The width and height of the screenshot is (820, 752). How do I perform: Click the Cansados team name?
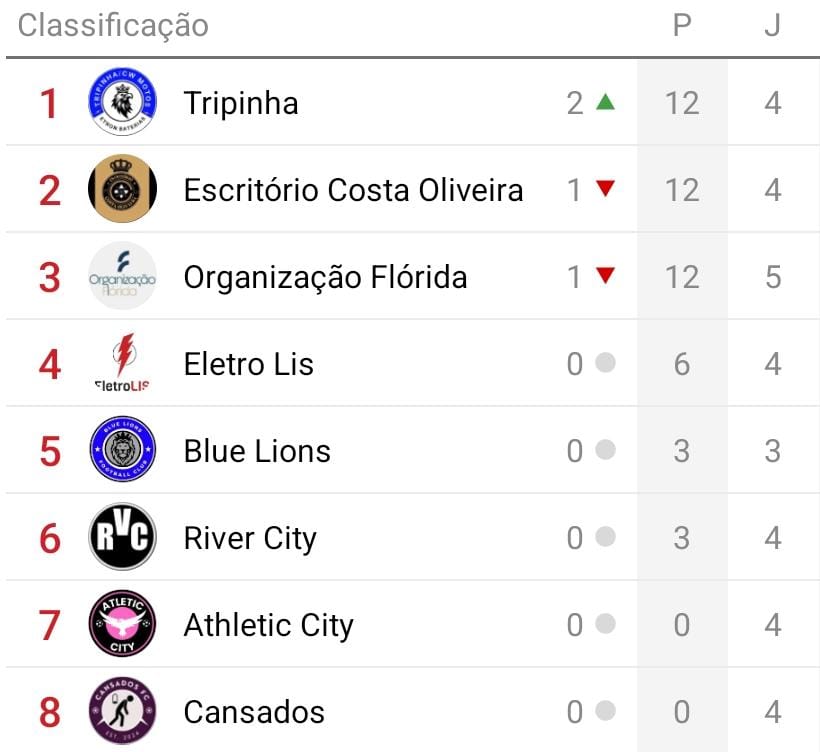click(254, 712)
